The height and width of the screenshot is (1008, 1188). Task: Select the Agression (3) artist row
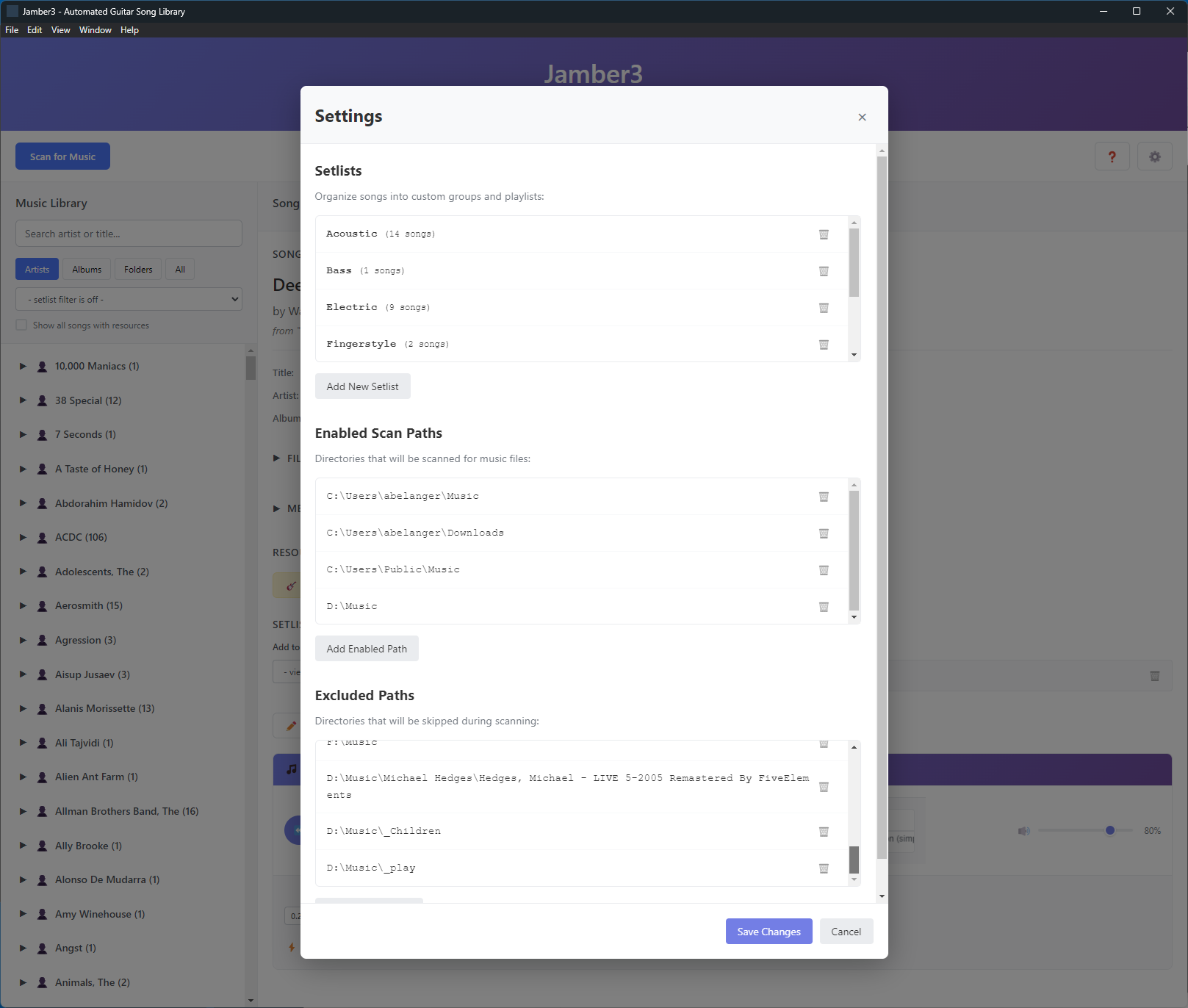pos(122,640)
